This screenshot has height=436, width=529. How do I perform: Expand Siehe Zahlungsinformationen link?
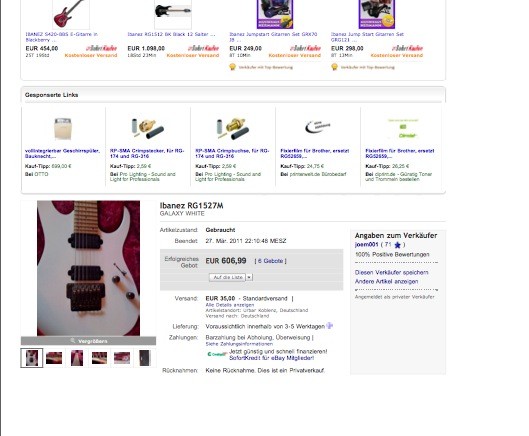239,344
